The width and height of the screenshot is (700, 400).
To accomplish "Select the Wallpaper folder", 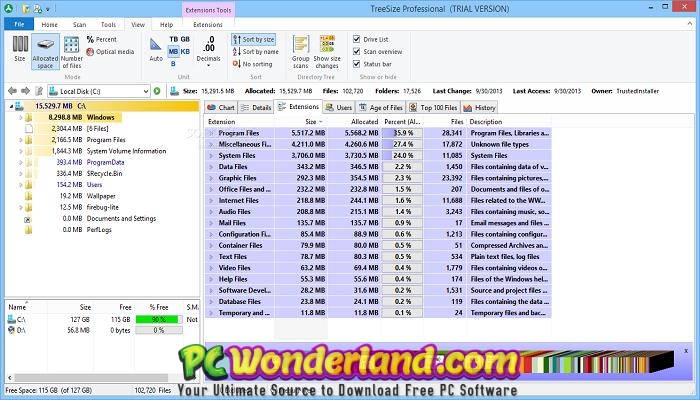I will click(x=101, y=196).
